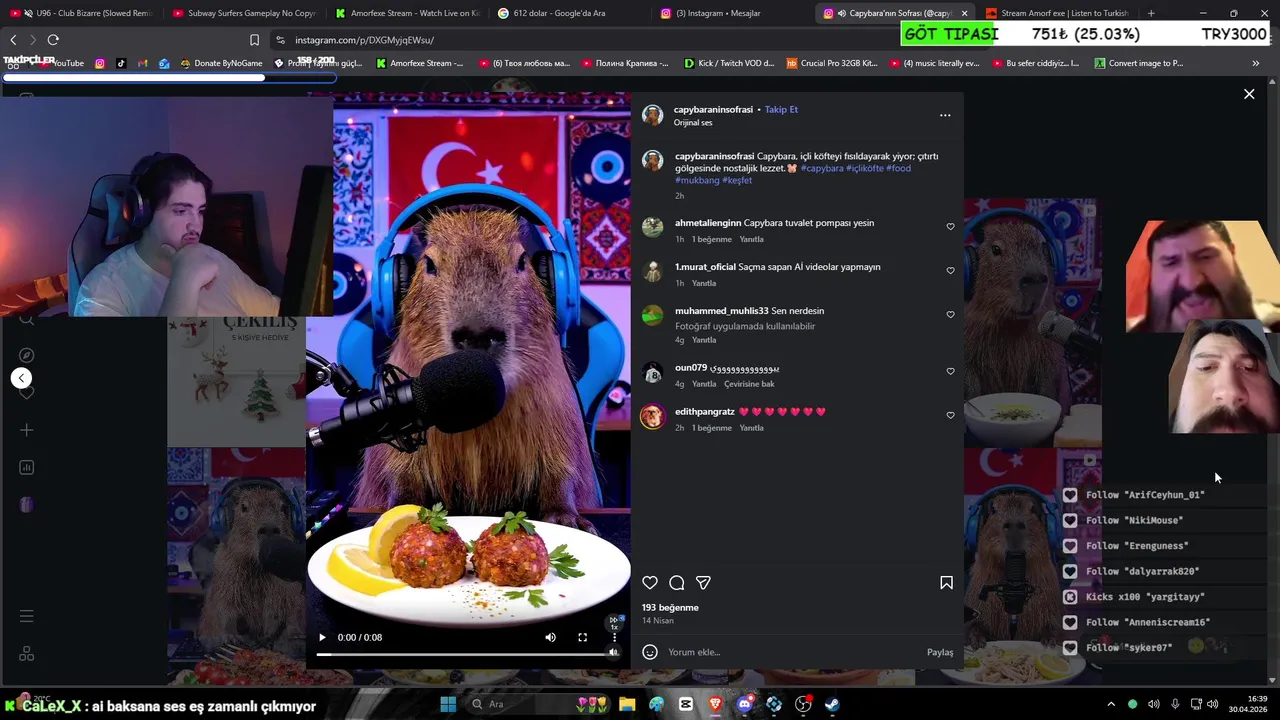Mute the video volume speaker icon

pos(550,637)
